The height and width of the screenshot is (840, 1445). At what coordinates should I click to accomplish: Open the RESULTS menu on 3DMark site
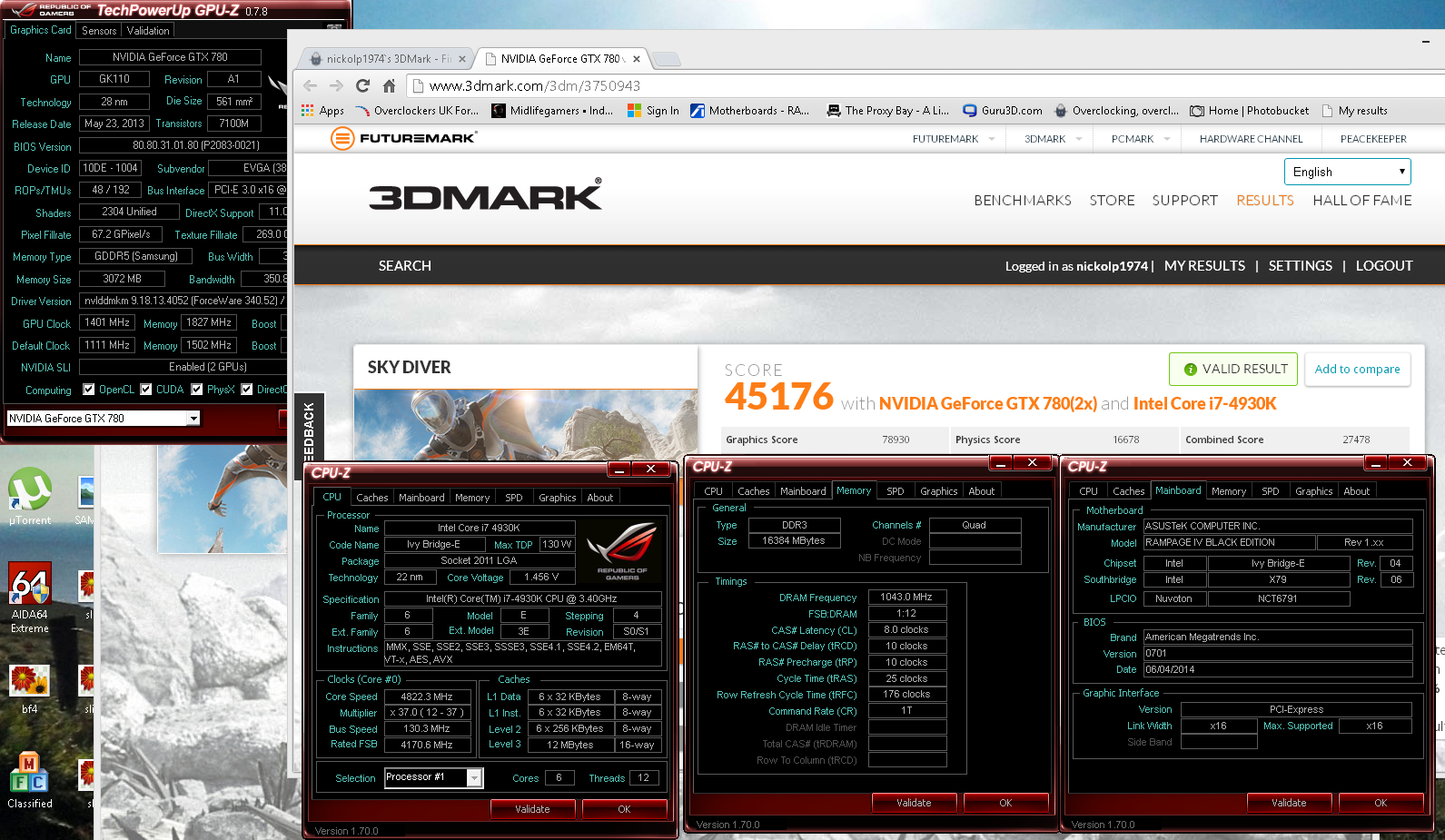pyautogui.click(x=1264, y=201)
